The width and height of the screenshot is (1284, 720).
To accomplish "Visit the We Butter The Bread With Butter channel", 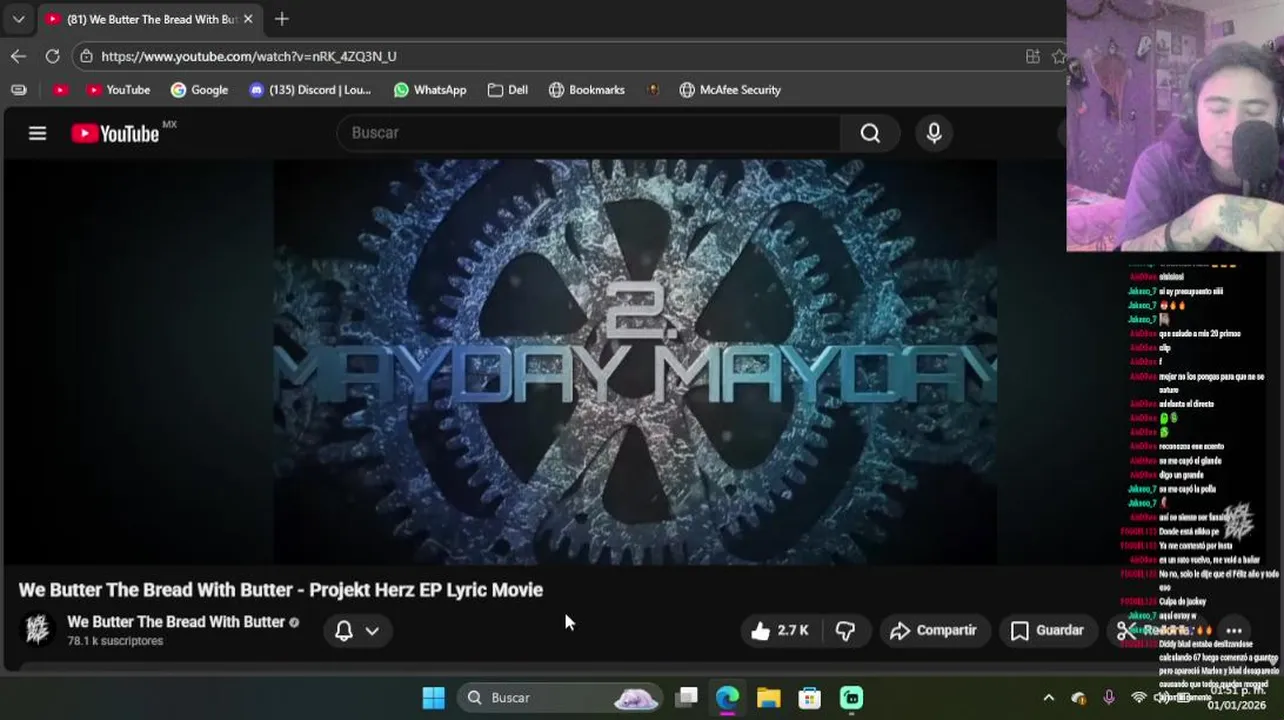I will 176,622.
